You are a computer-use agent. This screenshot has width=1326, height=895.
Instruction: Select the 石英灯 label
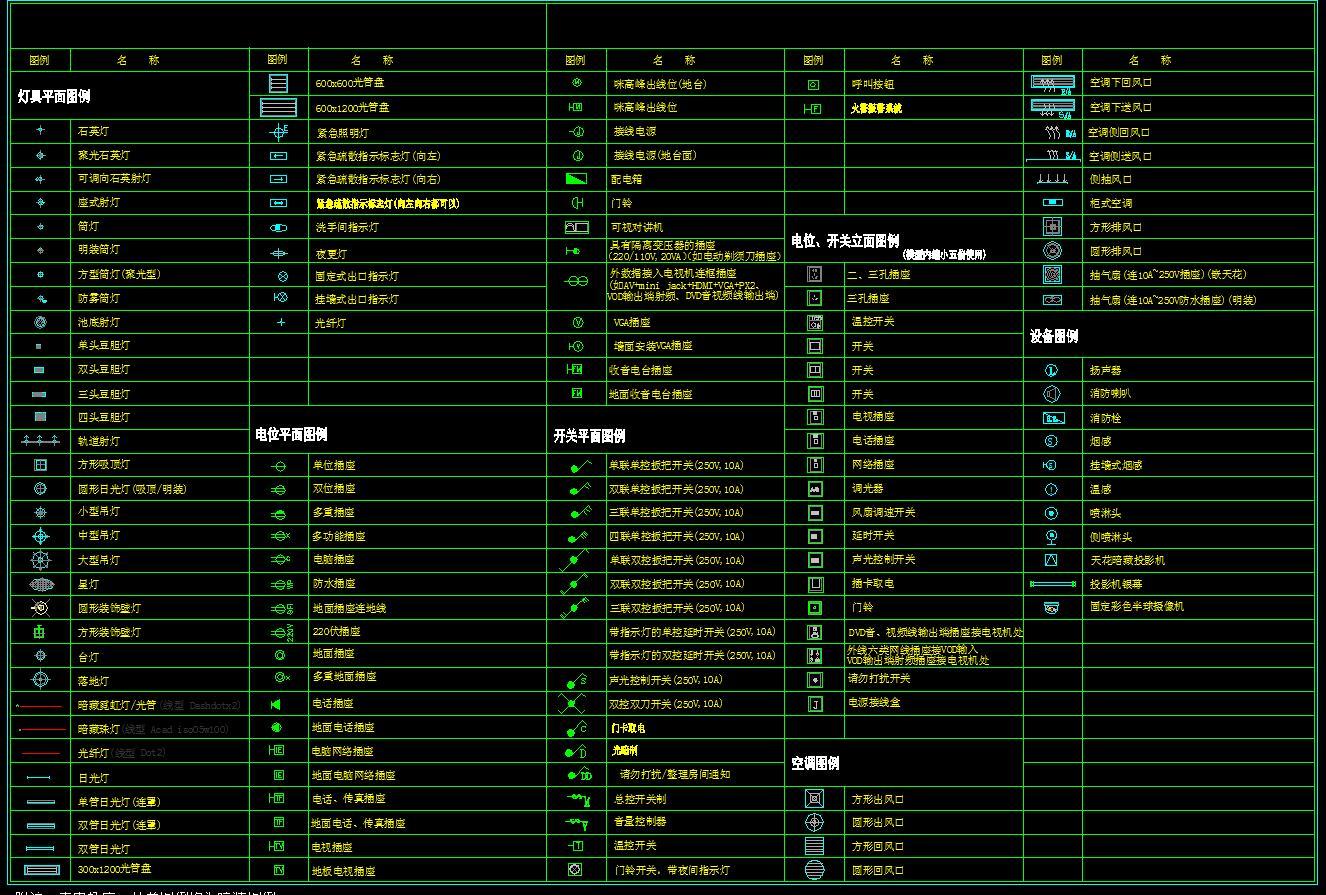pos(93,131)
